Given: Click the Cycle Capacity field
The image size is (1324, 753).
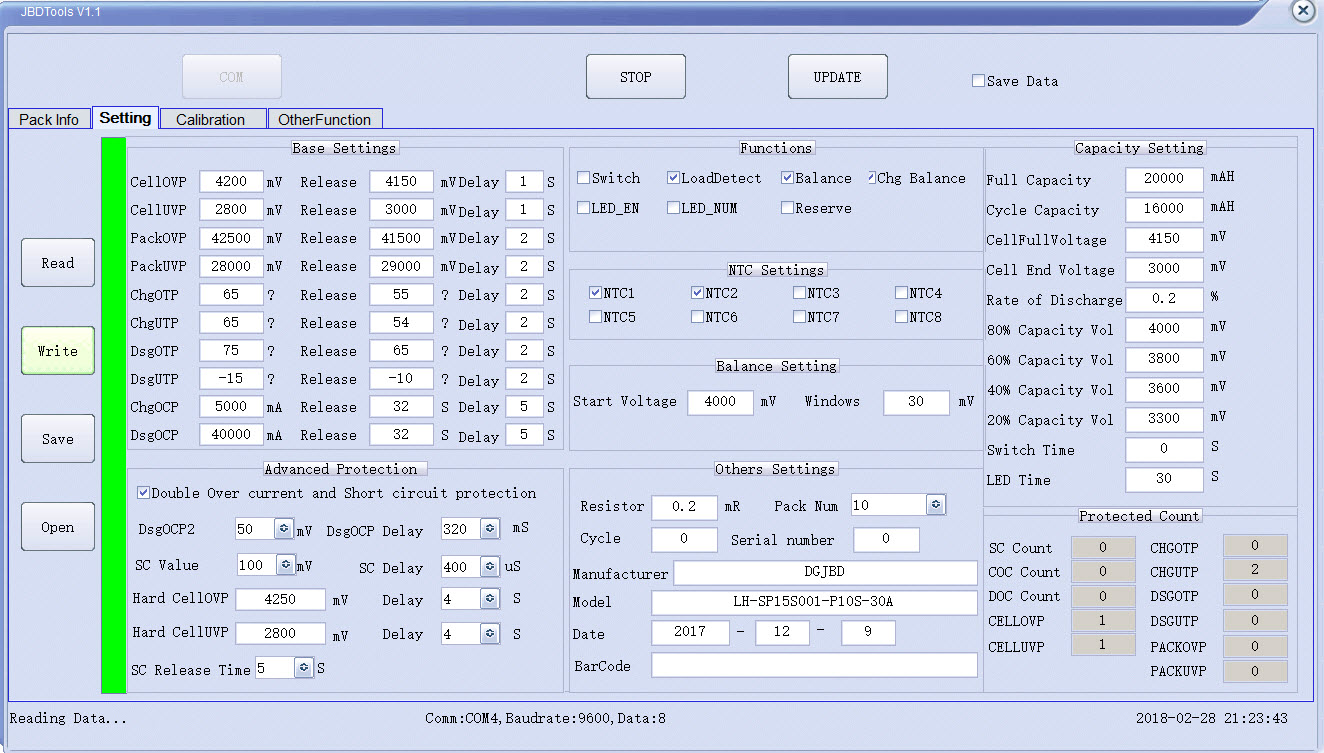Looking at the screenshot, I should pos(1164,209).
